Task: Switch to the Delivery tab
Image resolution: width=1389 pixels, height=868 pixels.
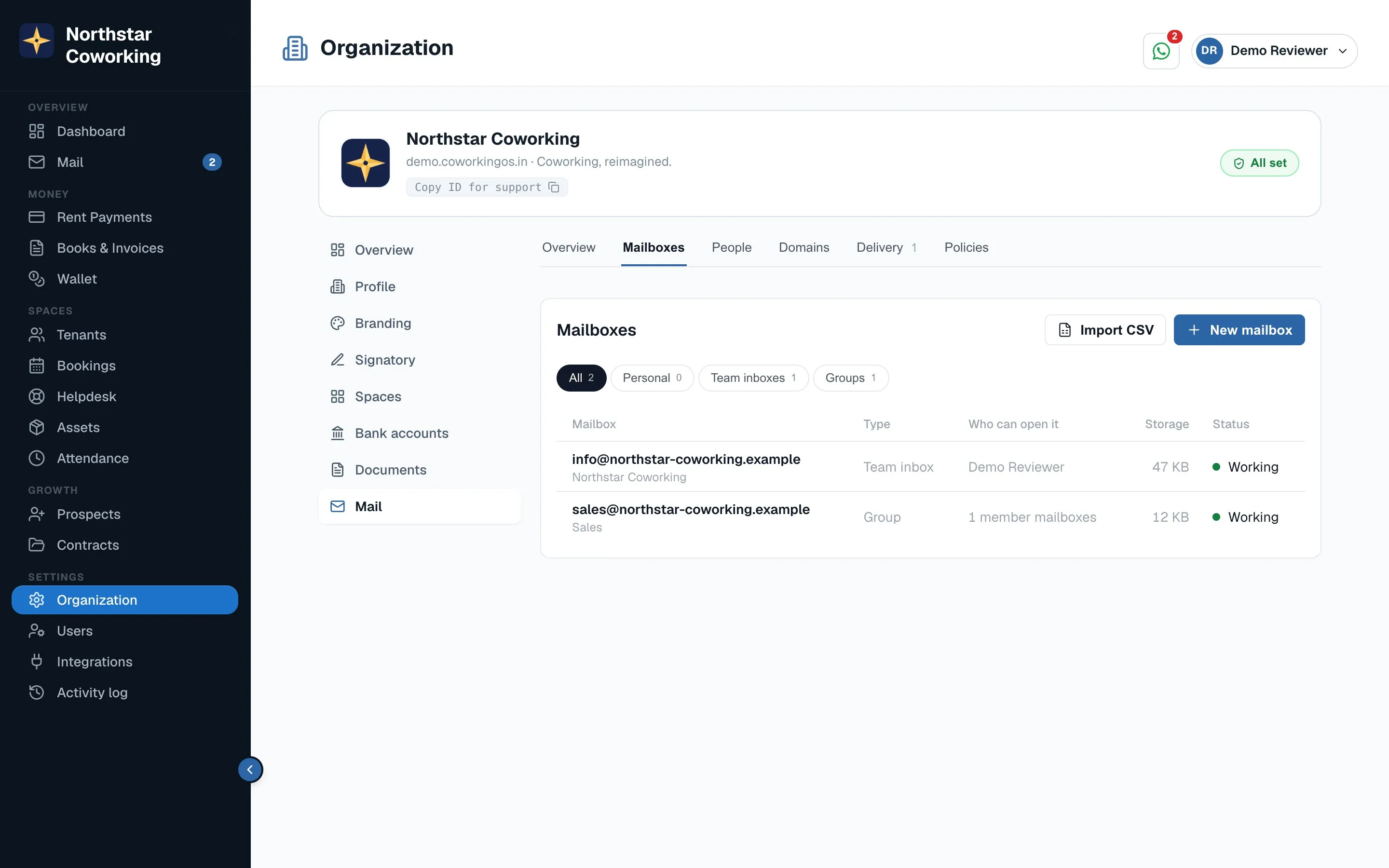Action: 886,247
